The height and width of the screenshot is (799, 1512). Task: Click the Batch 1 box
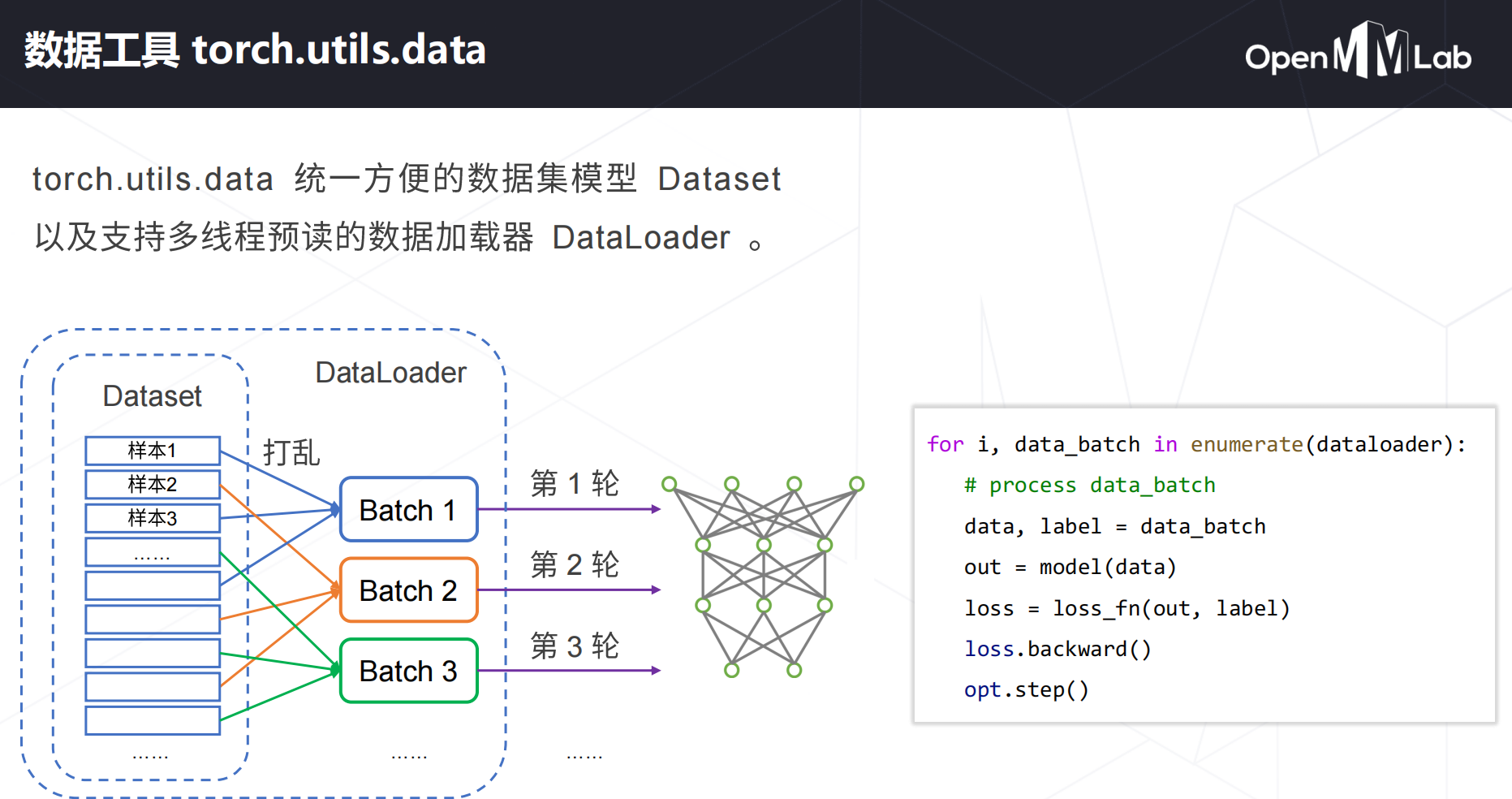(409, 510)
